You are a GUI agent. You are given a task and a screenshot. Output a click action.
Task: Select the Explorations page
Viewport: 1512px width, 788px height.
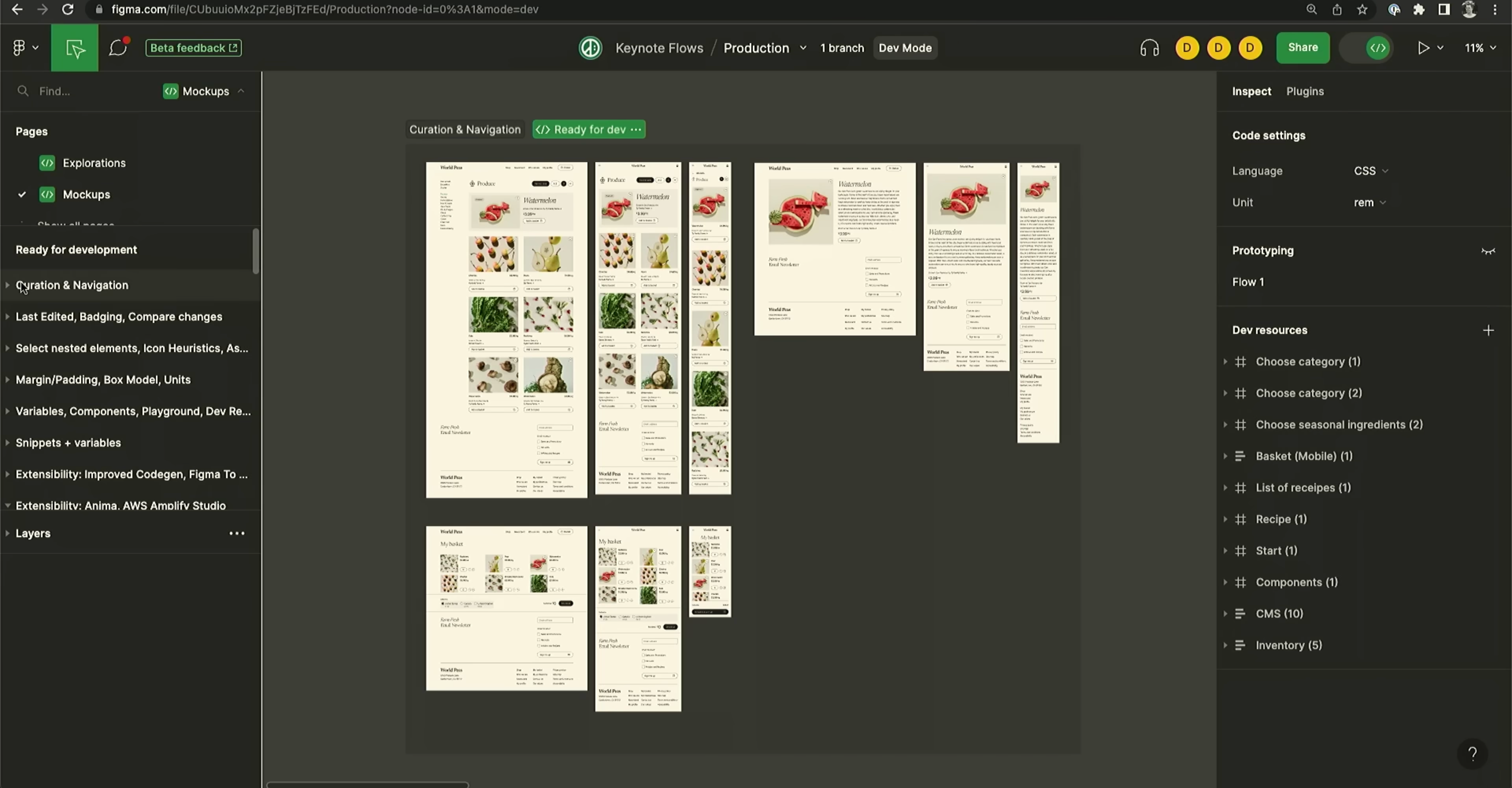tap(94, 163)
